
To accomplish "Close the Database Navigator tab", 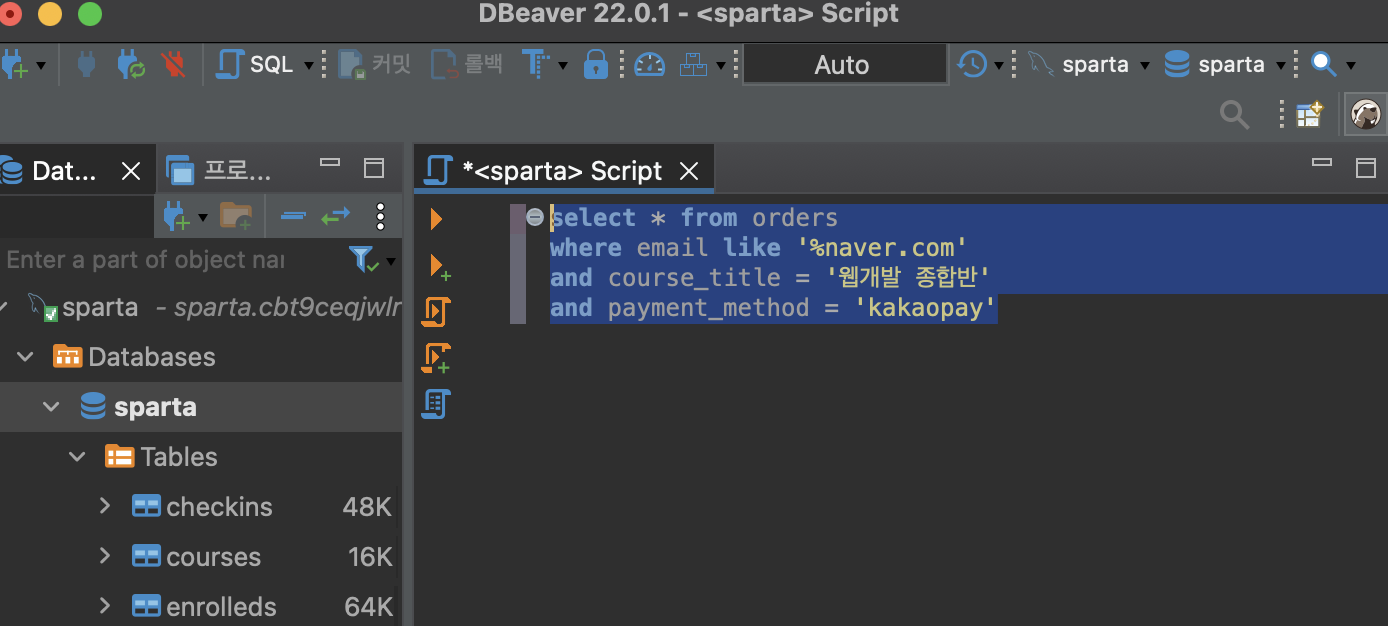I will tap(131, 171).
